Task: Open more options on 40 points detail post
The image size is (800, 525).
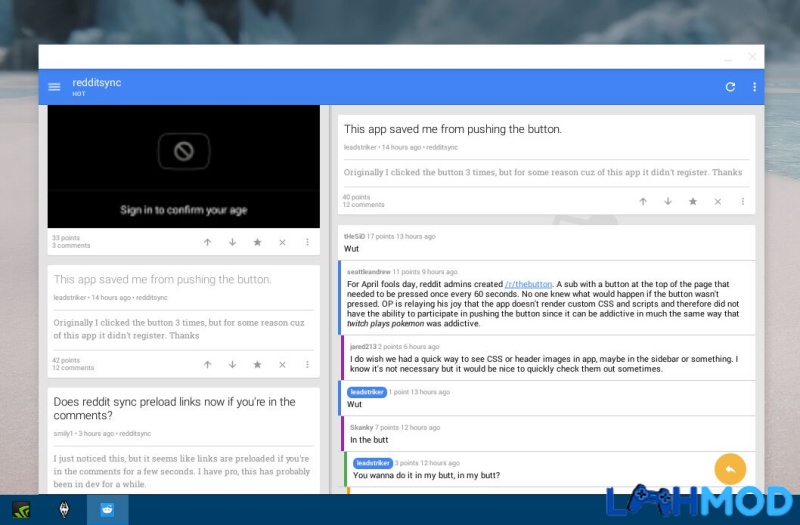Action: 743,201
